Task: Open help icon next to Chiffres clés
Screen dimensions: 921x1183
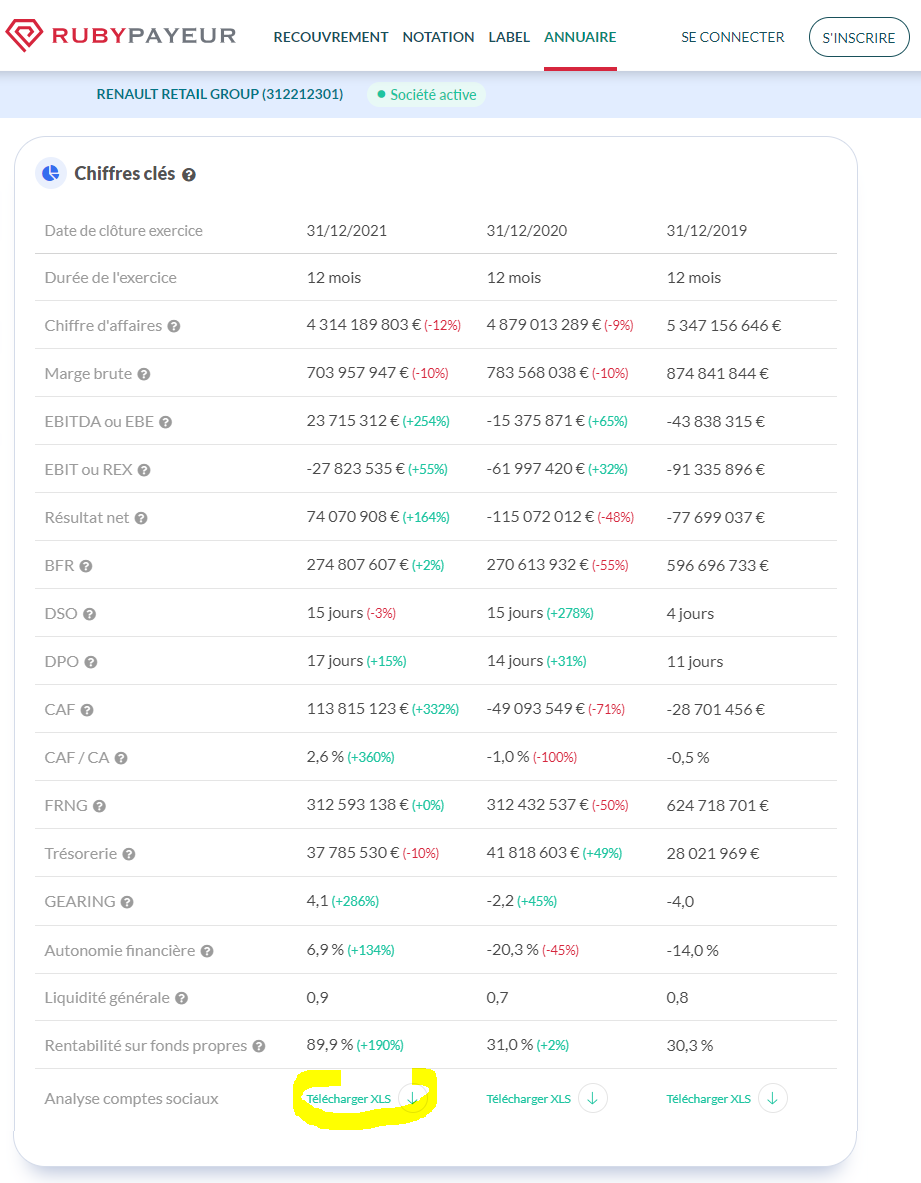Action: [x=189, y=174]
